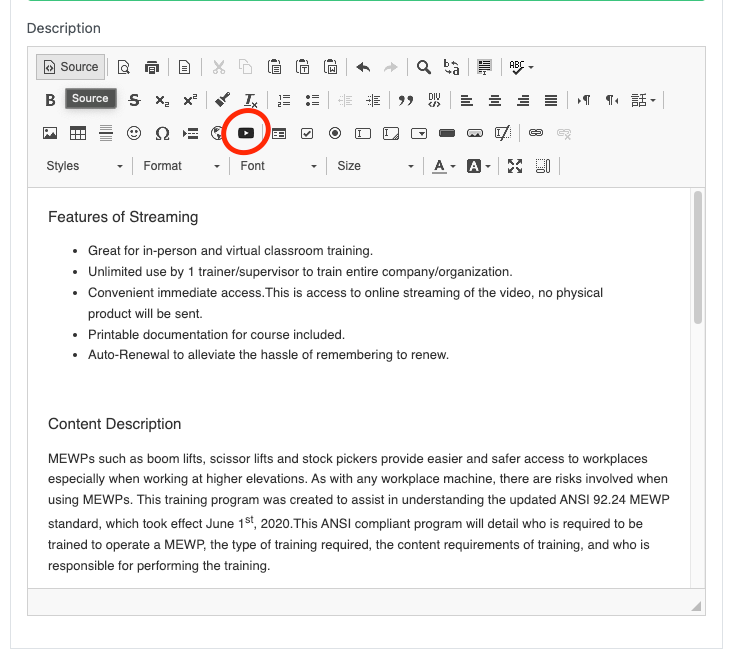Insert a hidden field
The image size is (742, 650).
[503, 133]
